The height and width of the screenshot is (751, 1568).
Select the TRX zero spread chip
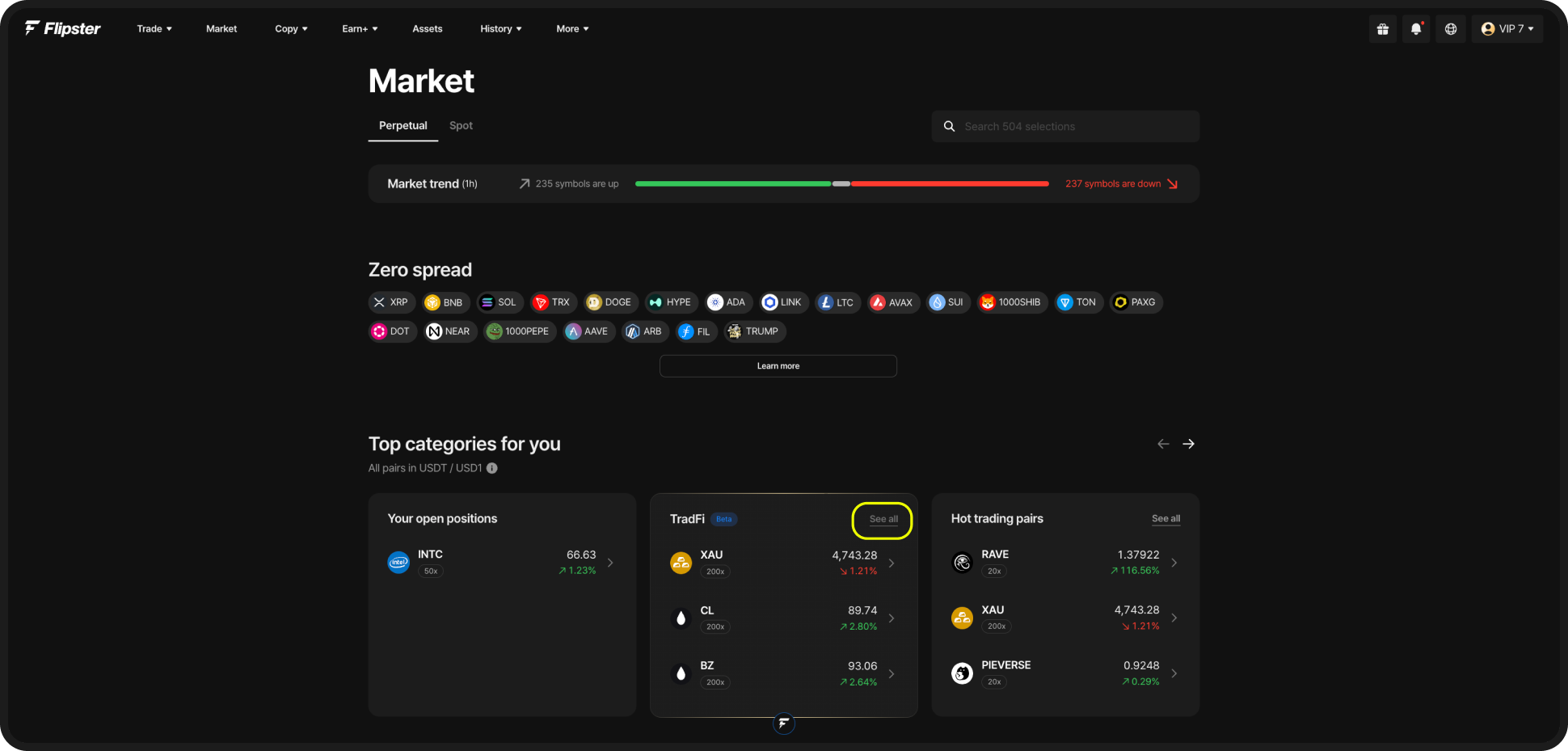tap(554, 302)
